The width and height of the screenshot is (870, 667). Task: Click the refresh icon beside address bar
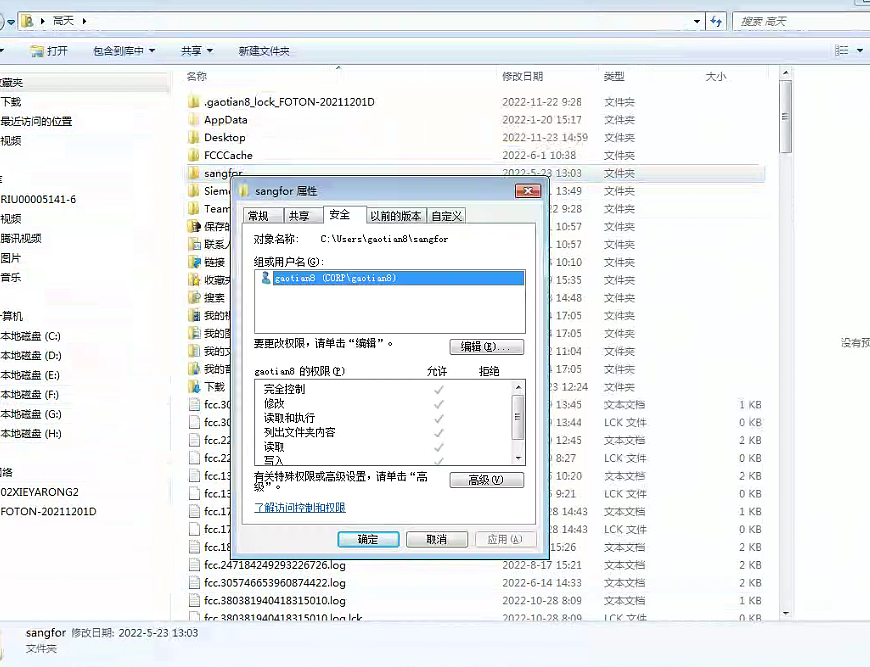tap(716, 20)
